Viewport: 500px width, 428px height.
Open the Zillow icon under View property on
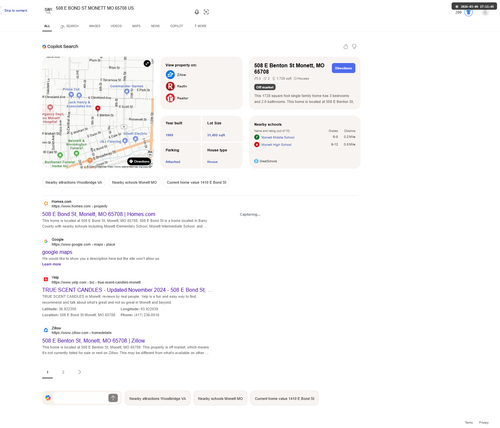click(170, 75)
